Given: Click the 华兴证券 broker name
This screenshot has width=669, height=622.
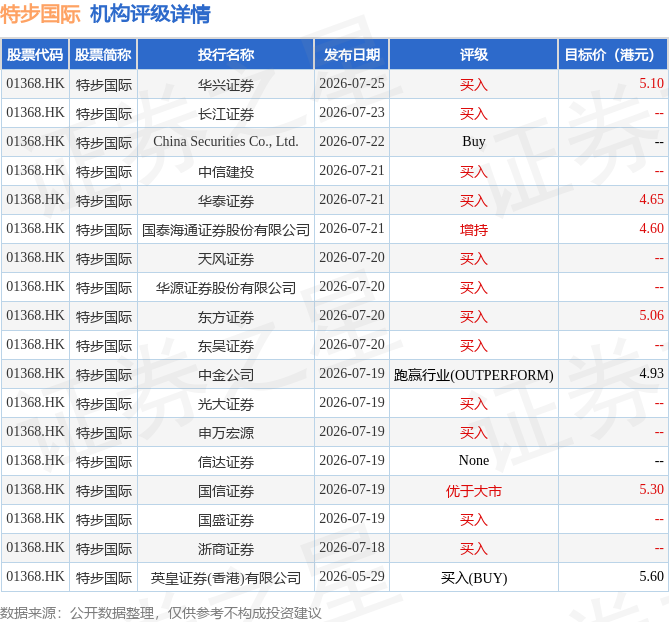Looking at the screenshot, I should pos(226,85).
